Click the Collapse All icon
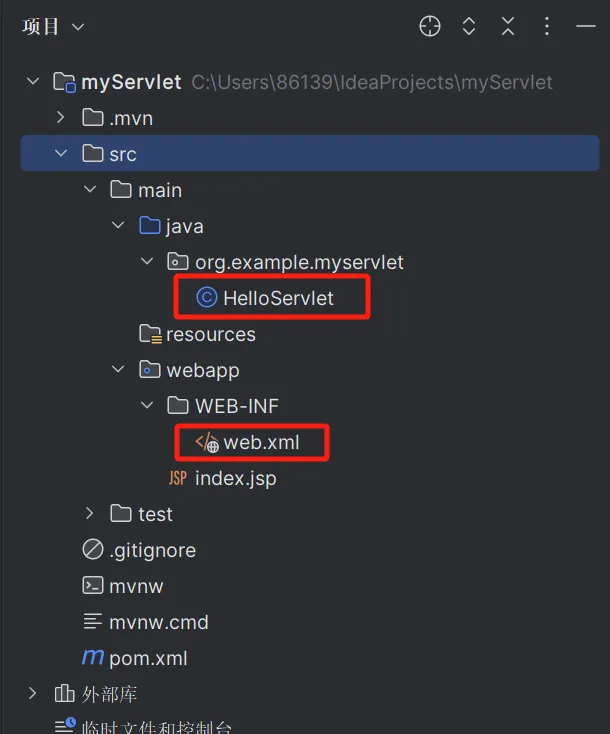 point(508,26)
